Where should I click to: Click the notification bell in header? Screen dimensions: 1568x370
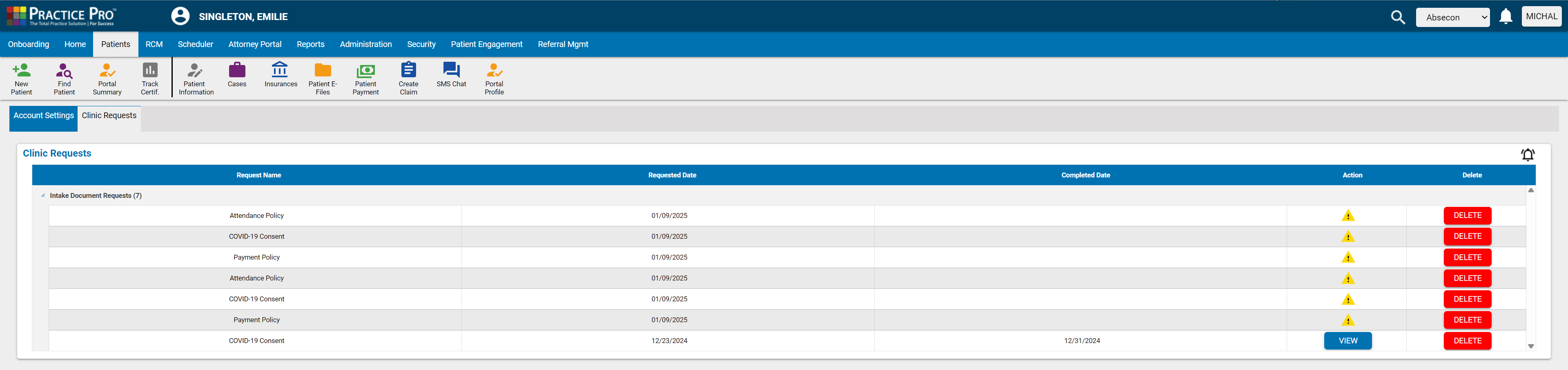(x=1505, y=17)
